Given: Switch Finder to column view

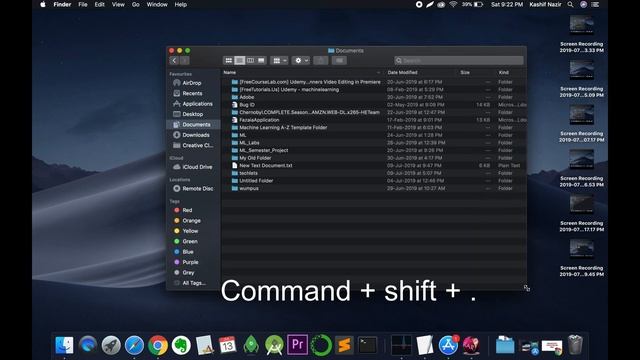Looking at the screenshot, I should pos(250,60).
